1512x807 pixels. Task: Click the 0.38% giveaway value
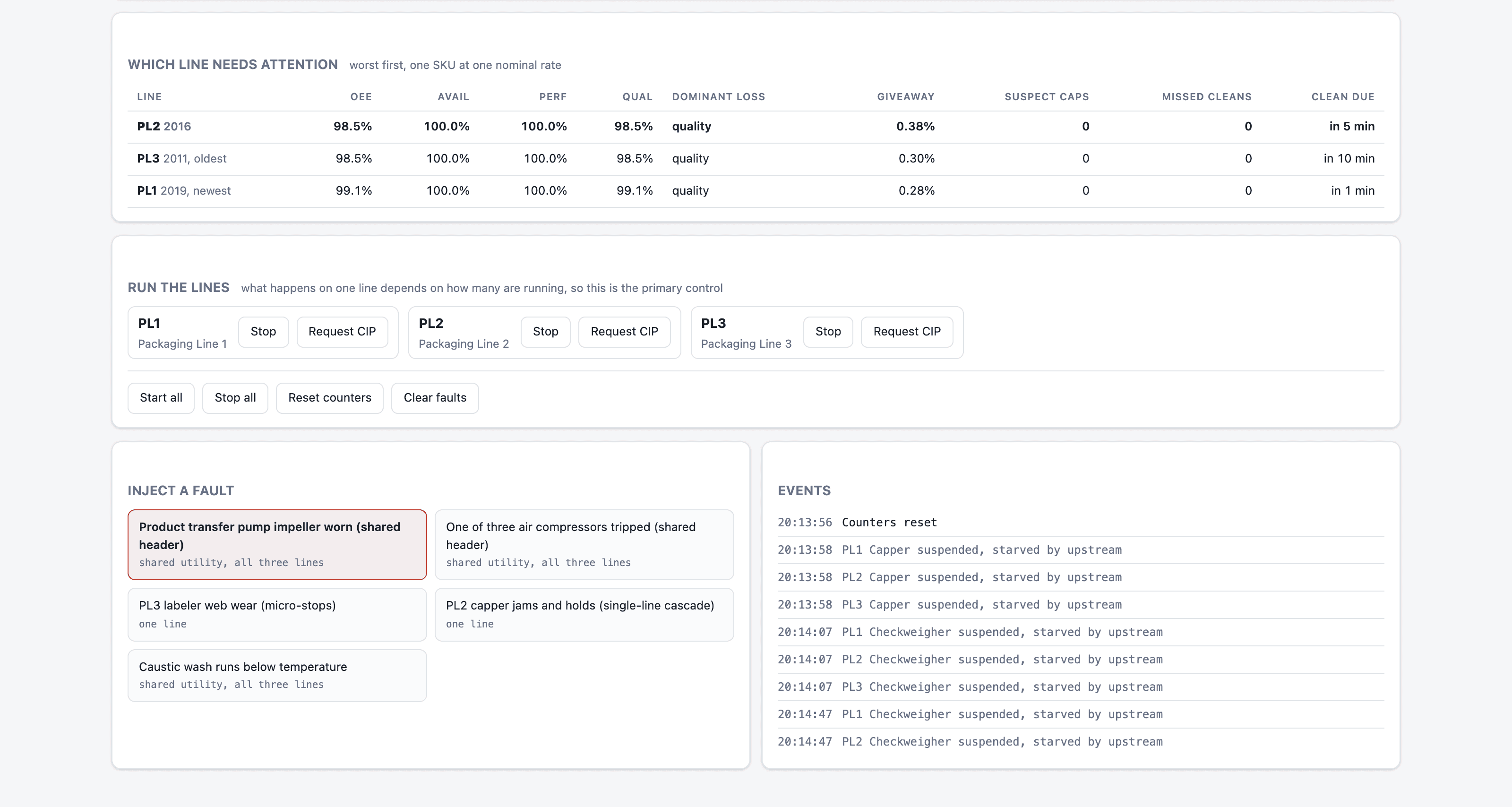(x=915, y=127)
